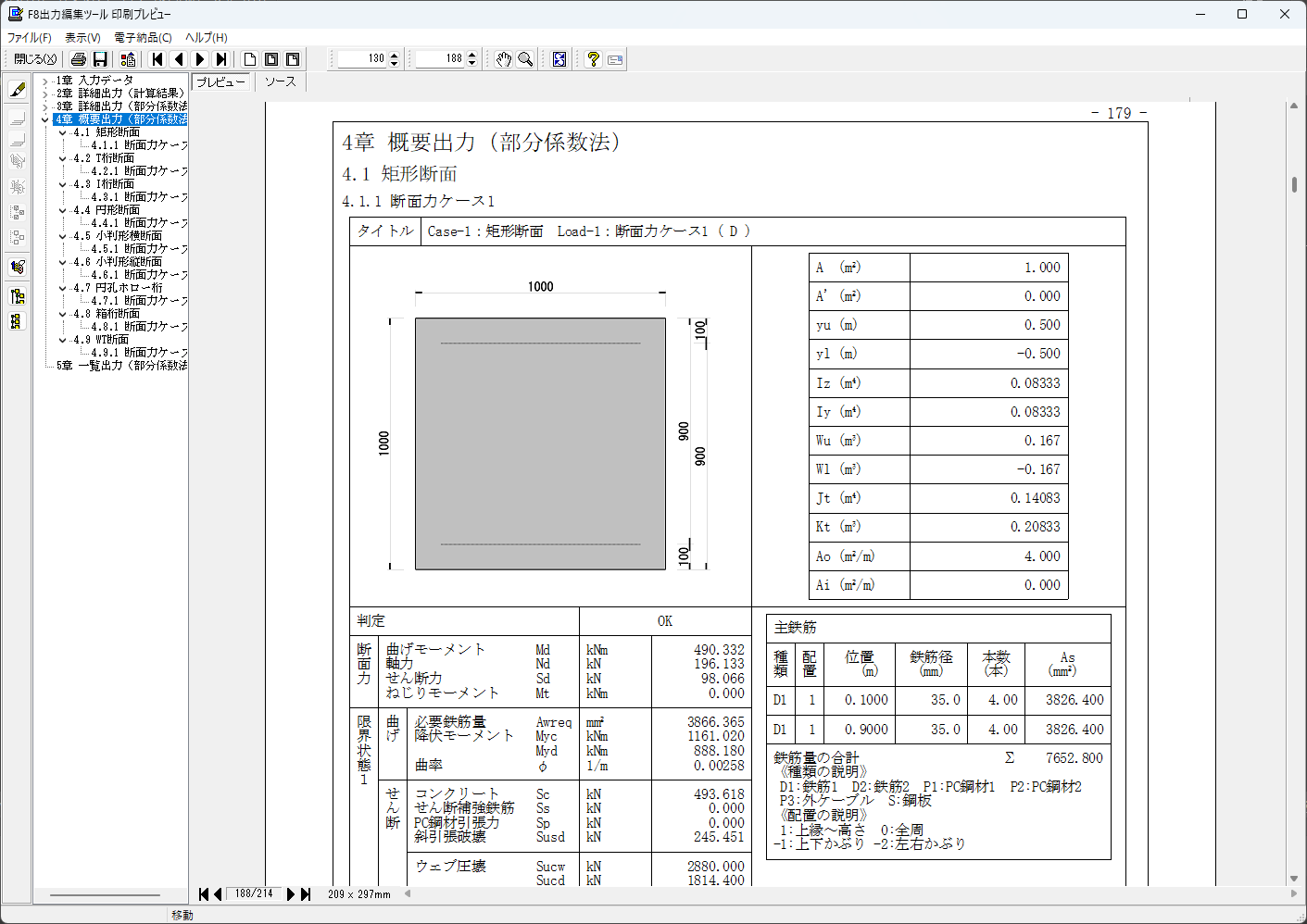Select the single blank page layout icon
1307x924 pixels.
250,59
